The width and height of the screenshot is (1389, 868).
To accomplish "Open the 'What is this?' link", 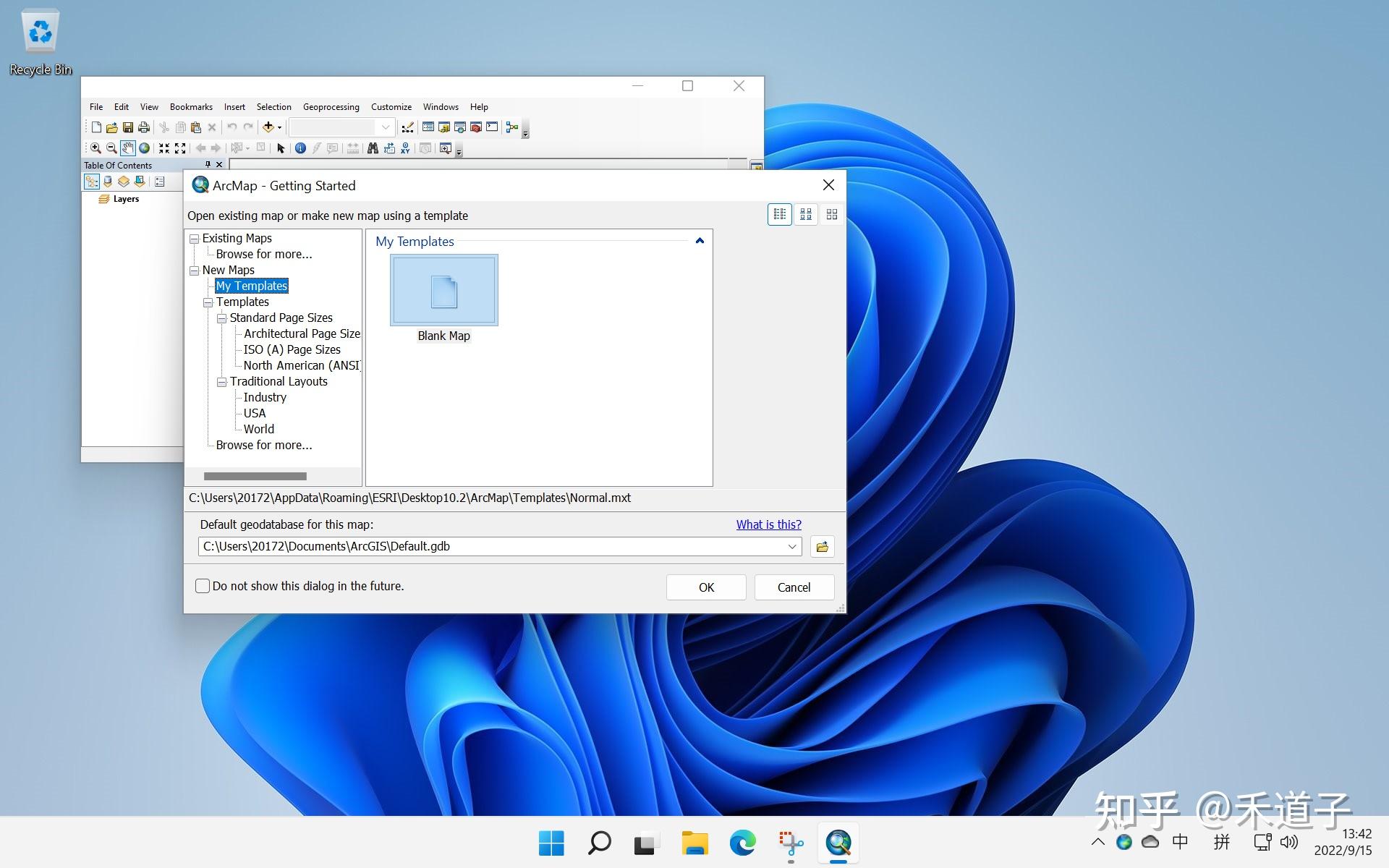I will tap(769, 524).
